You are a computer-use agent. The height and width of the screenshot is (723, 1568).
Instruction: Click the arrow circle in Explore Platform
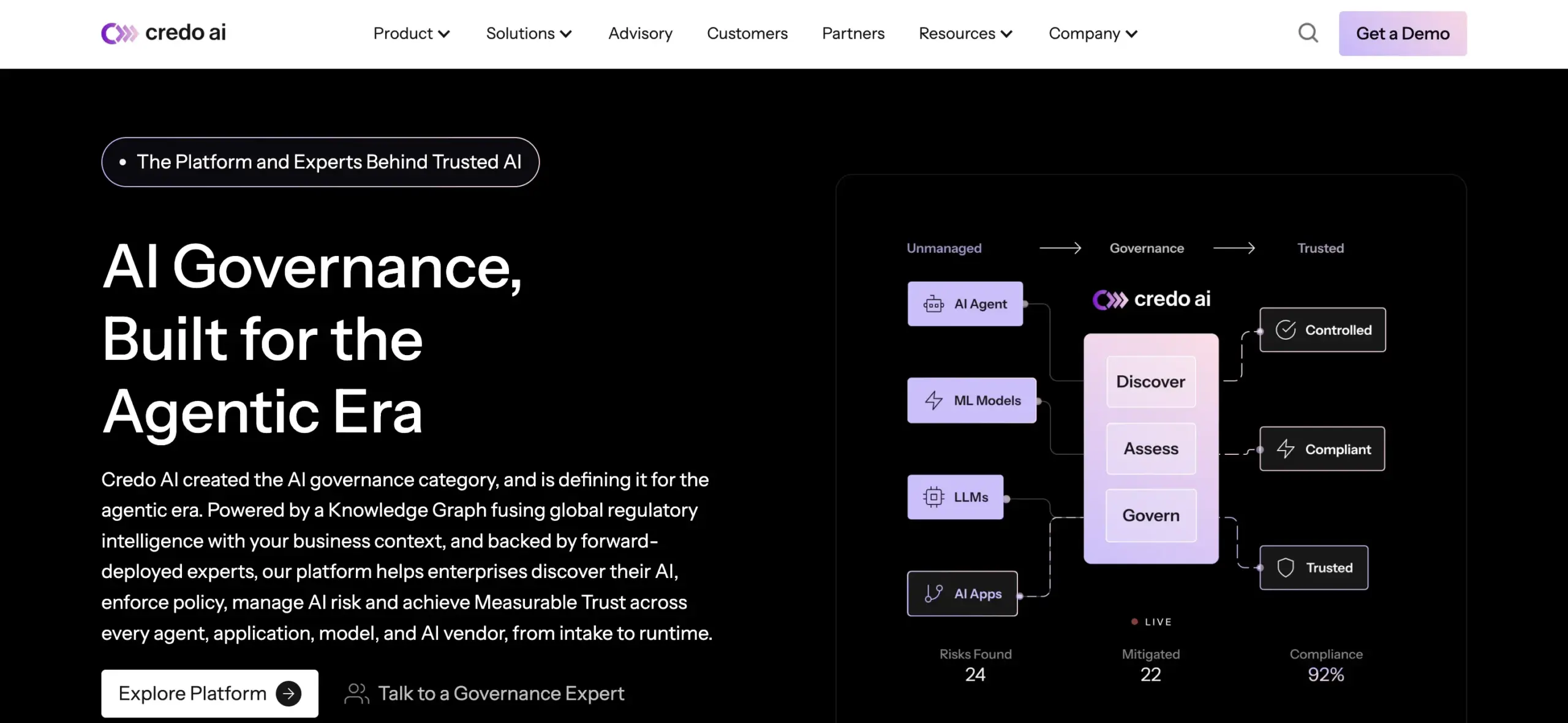click(288, 694)
